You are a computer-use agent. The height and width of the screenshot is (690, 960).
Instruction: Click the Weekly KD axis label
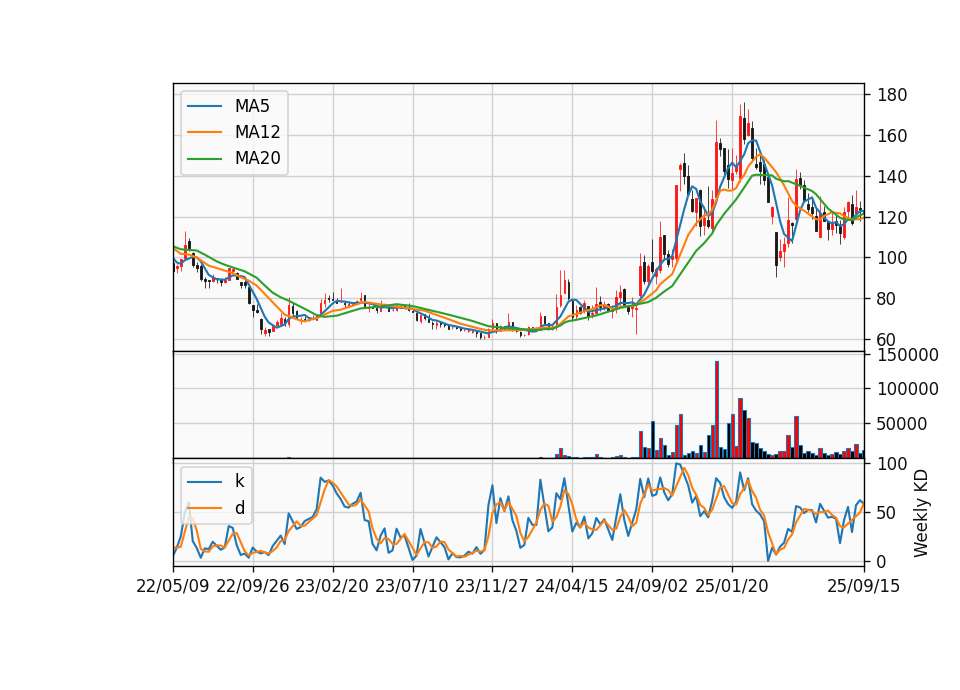point(920,513)
